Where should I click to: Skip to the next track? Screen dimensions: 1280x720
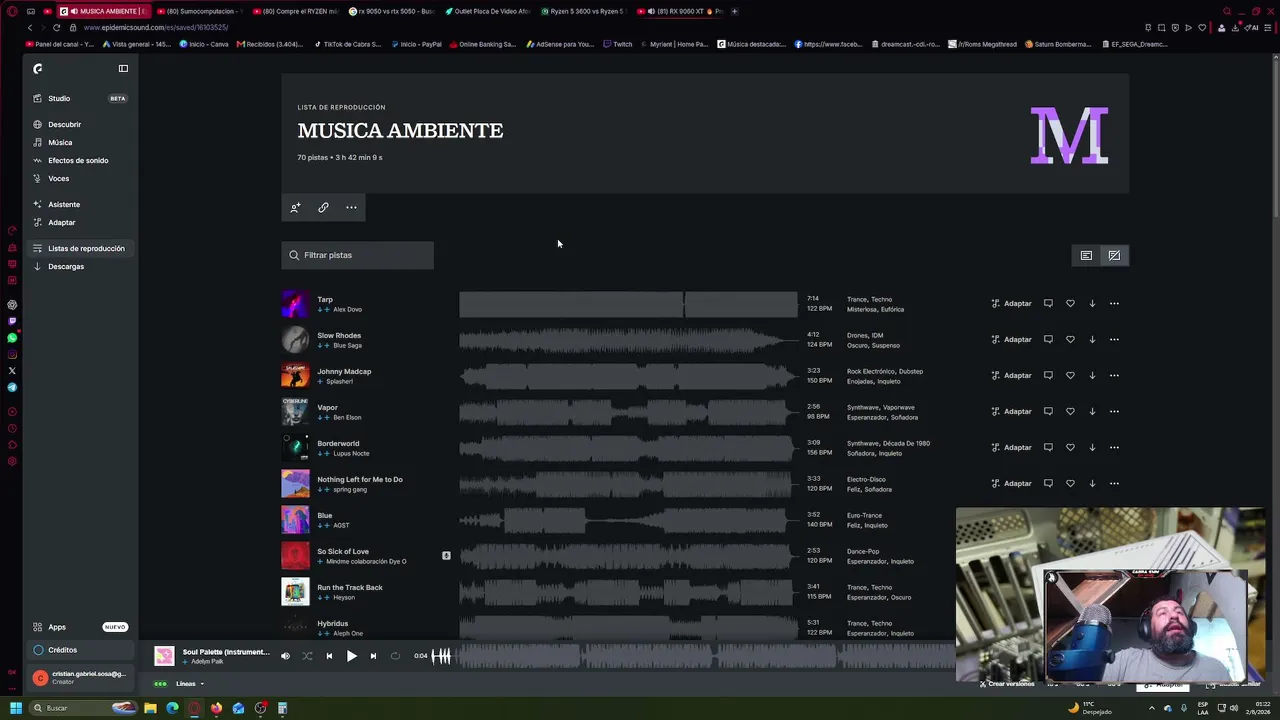coord(373,656)
